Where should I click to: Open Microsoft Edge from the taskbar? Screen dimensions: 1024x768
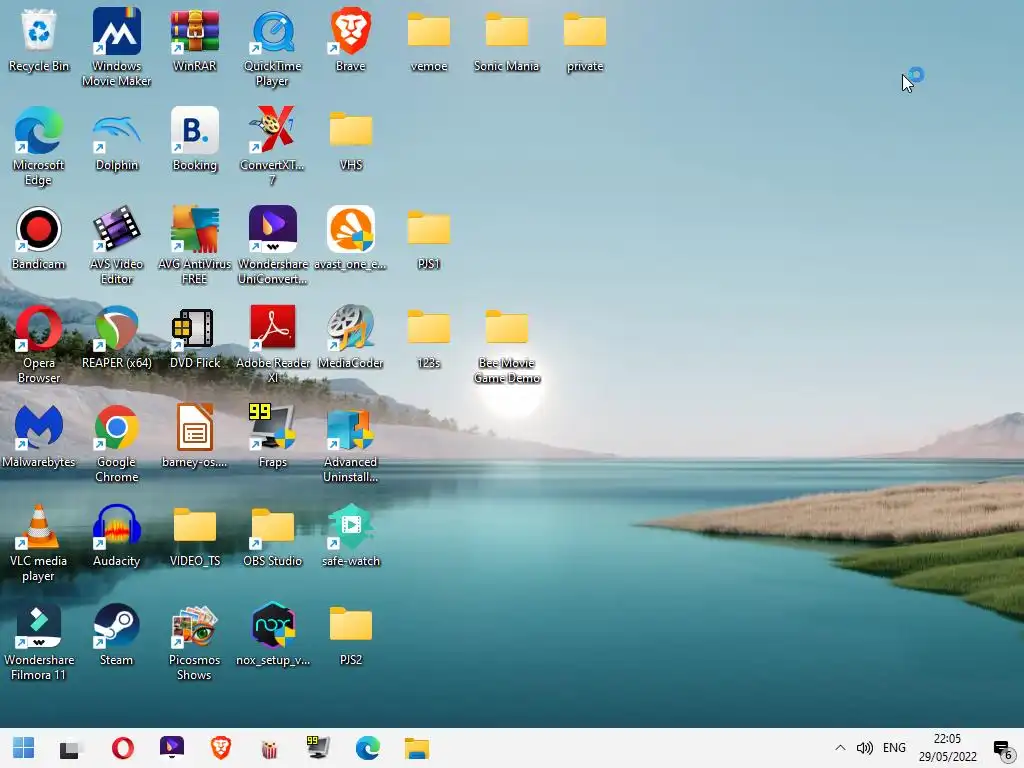pyautogui.click(x=367, y=748)
